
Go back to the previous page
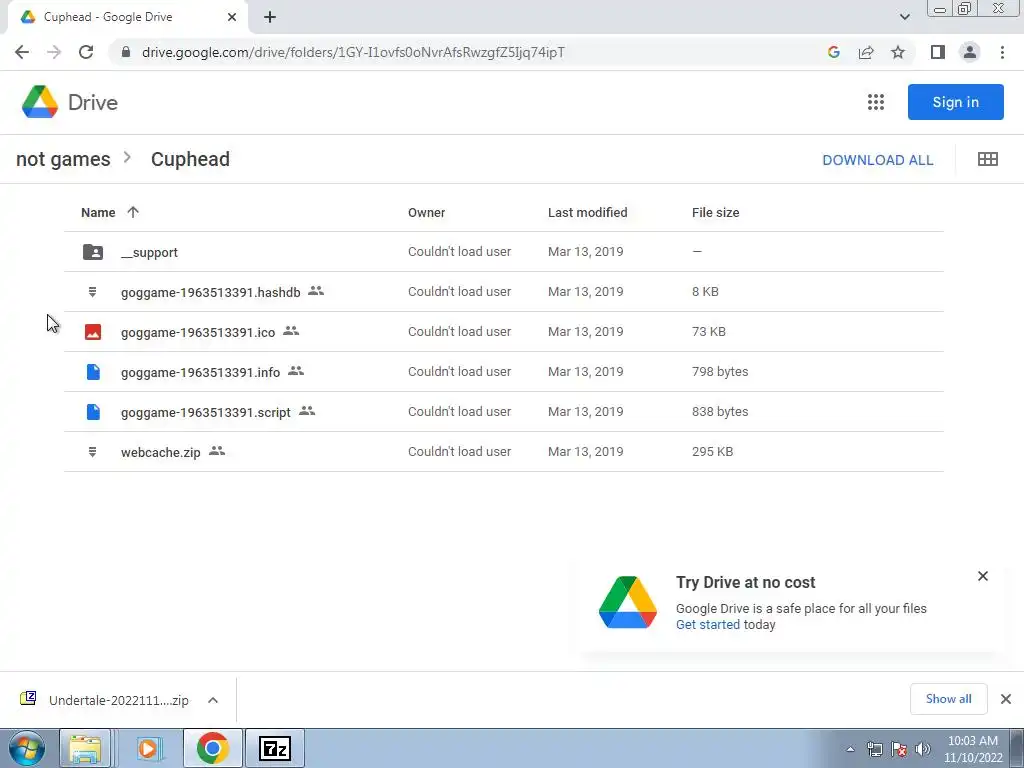pyautogui.click(x=22, y=52)
